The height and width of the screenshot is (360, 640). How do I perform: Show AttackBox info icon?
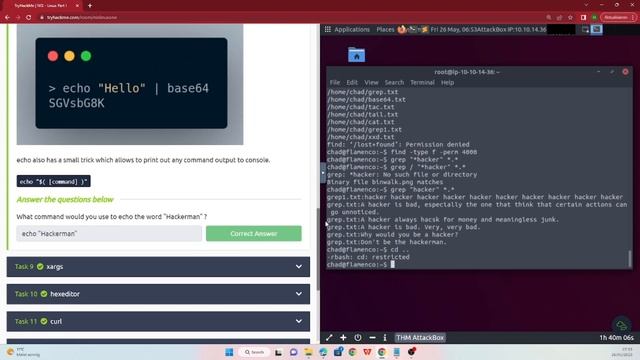[385, 338]
